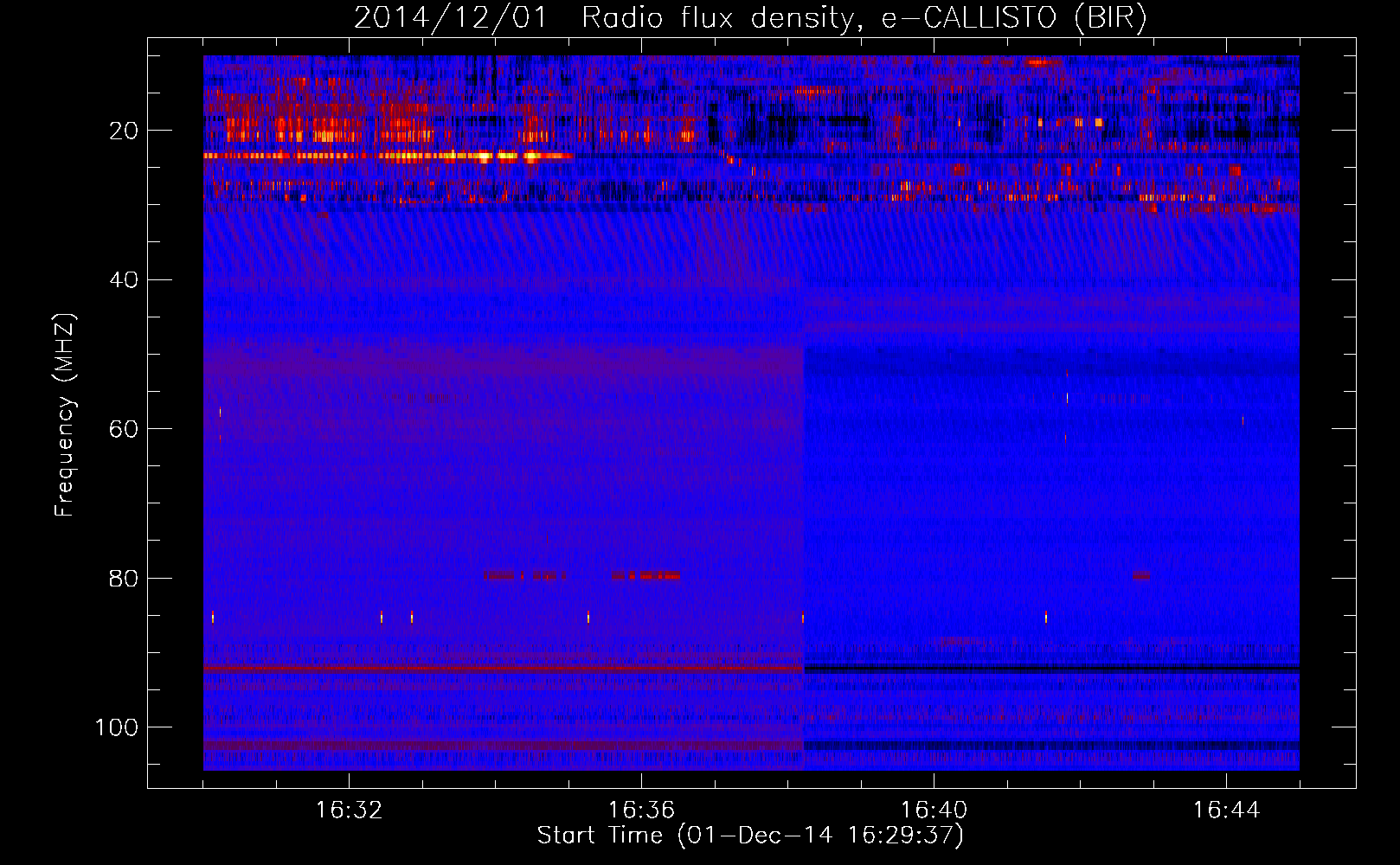This screenshot has width=1400, height=865.
Task: Click the frequency tick label 80
Action: pyautogui.click(x=124, y=578)
